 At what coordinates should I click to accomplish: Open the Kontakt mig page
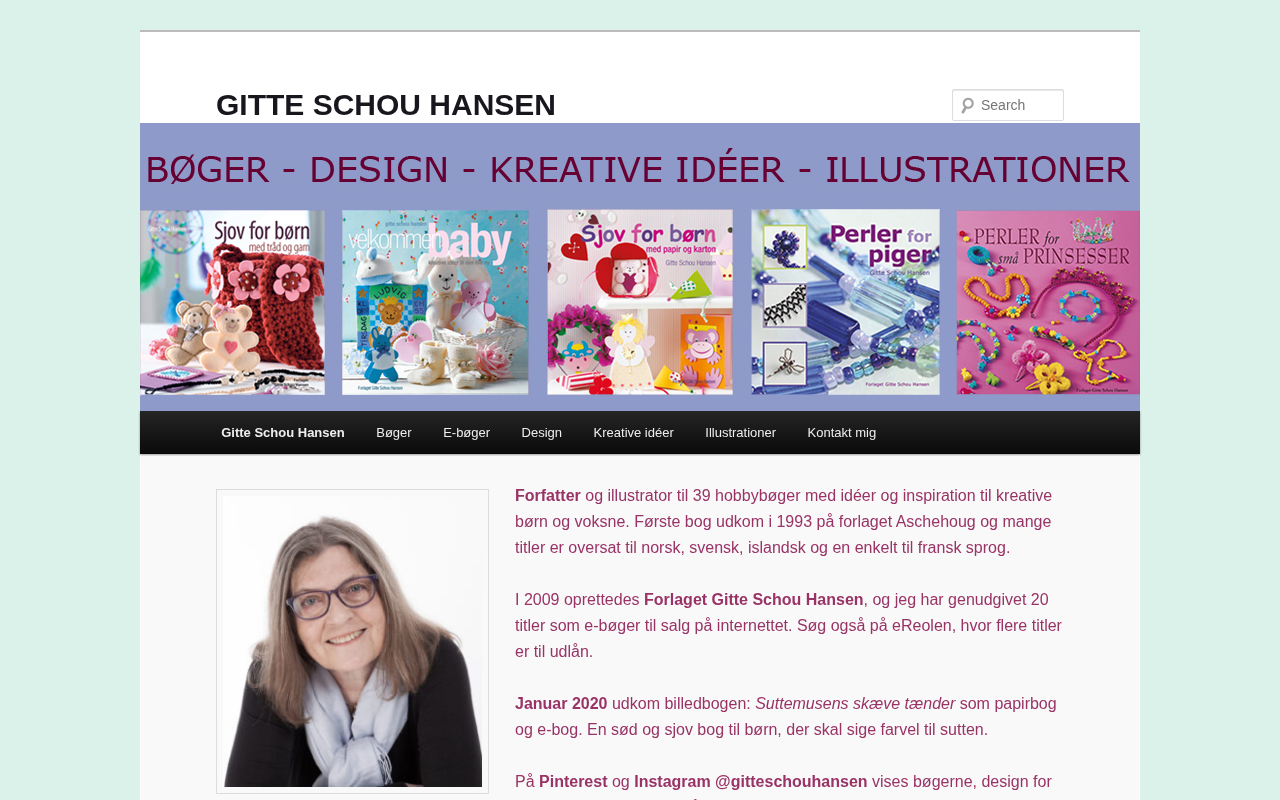coord(842,433)
